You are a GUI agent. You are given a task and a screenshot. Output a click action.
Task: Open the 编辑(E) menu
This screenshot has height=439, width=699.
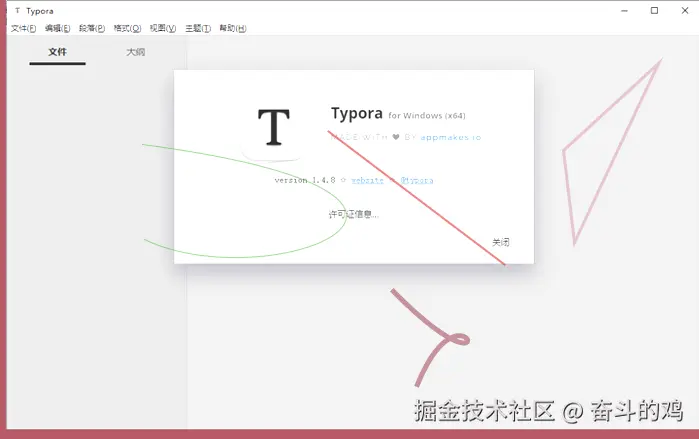point(58,29)
